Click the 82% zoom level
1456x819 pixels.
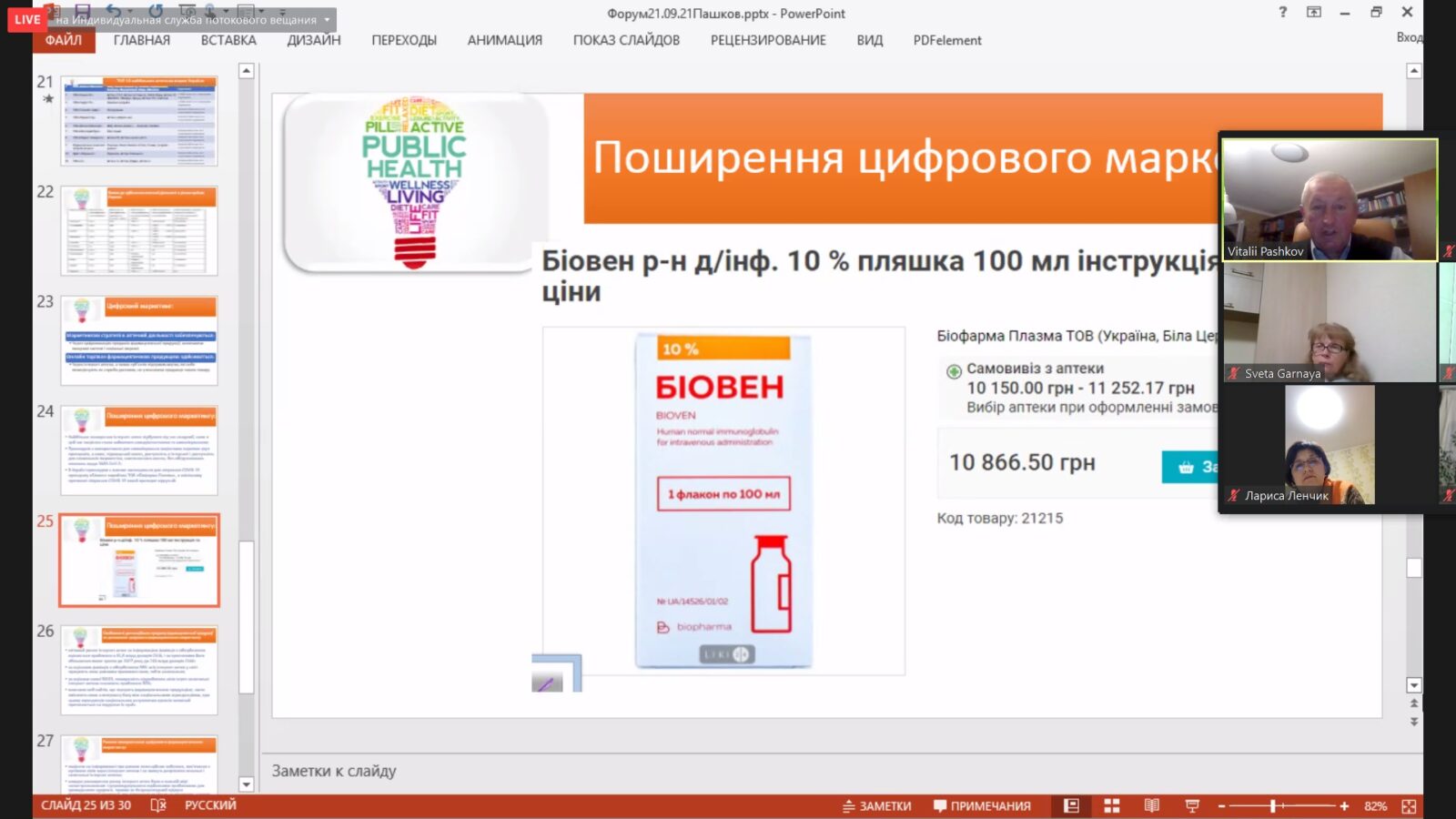[x=1375, y=806]
